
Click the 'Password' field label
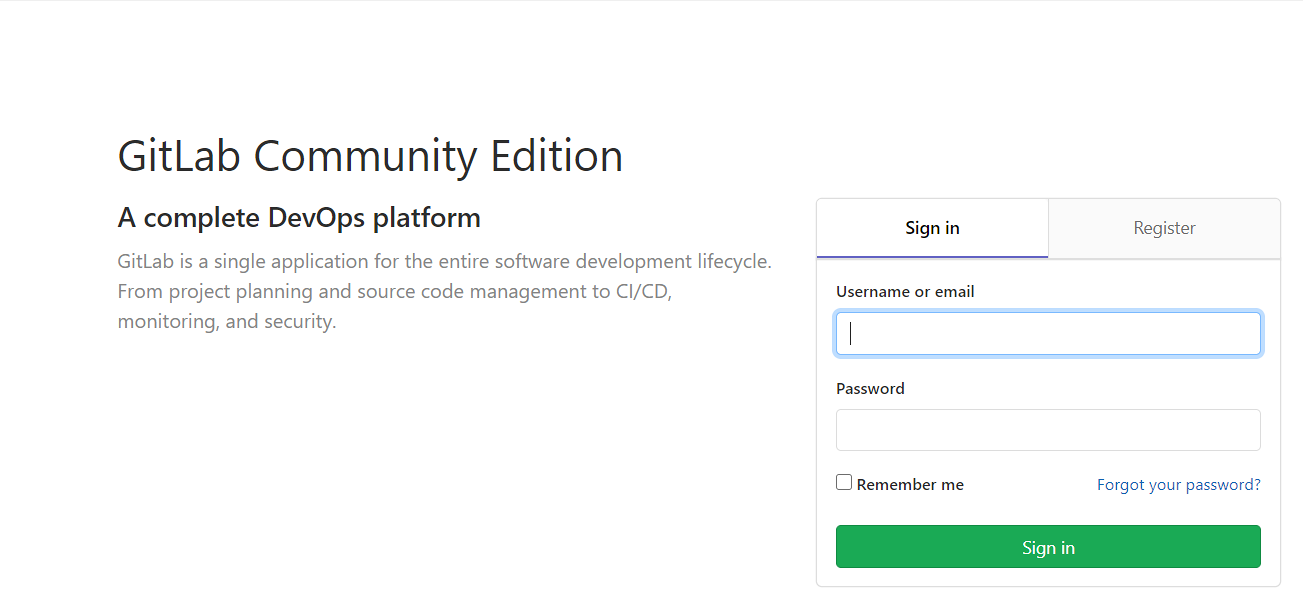[x=870, y=389]
